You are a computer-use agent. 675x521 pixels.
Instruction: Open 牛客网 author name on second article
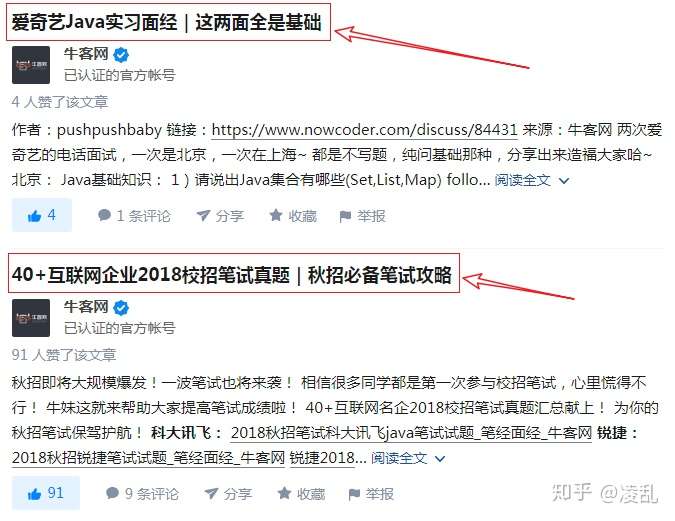pyautogui.click(x=86, y=307)
